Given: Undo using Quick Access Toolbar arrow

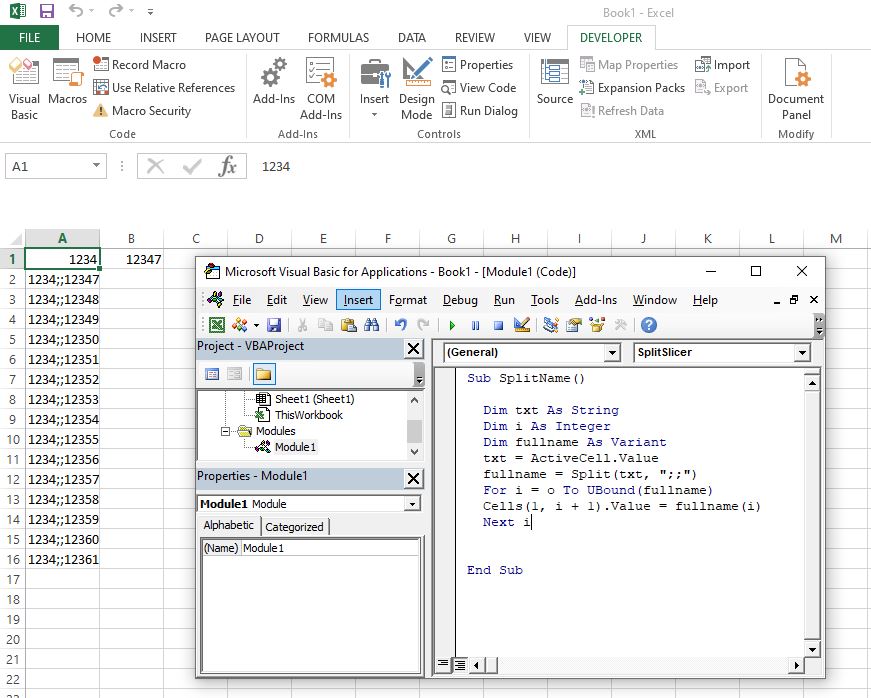Looking at the screenshot, I should click(76, 11).
